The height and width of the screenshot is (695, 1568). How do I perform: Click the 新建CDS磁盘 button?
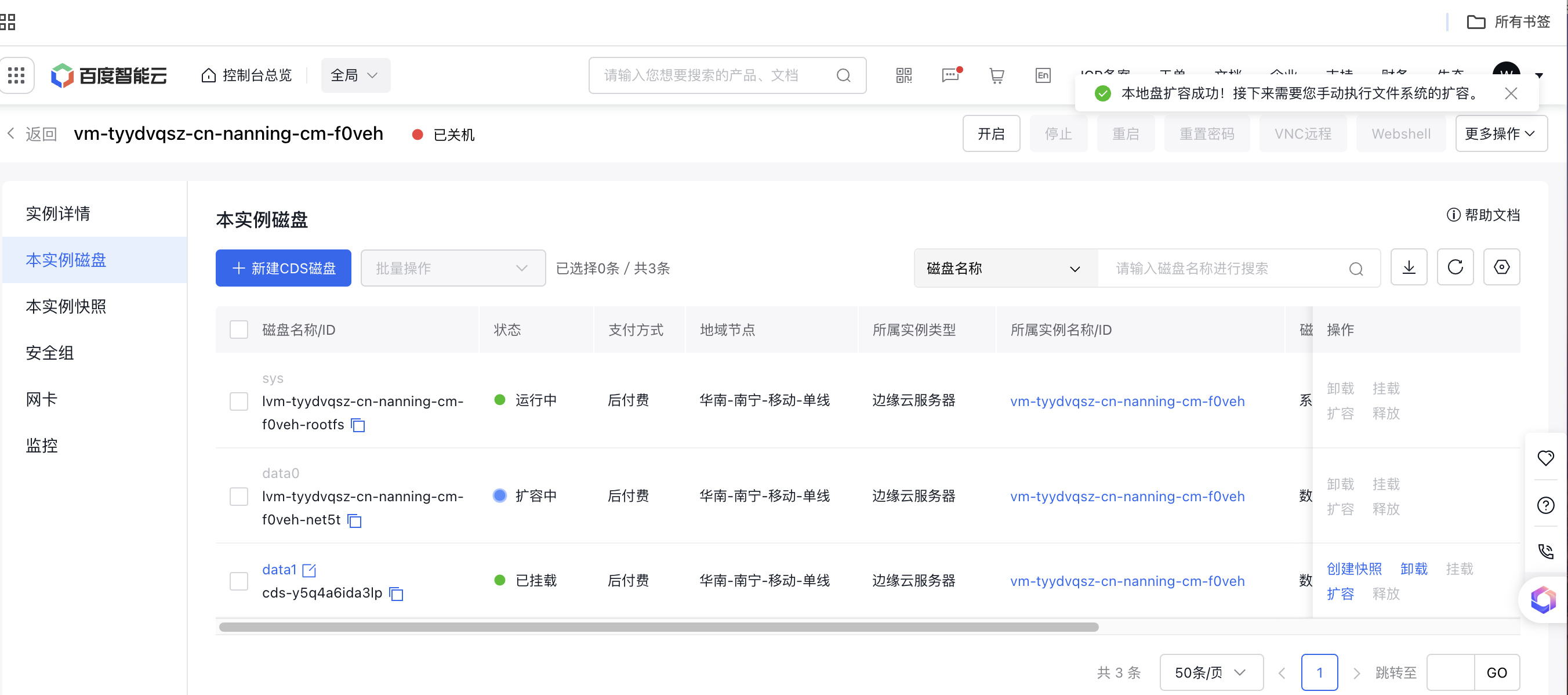point(283,268)
